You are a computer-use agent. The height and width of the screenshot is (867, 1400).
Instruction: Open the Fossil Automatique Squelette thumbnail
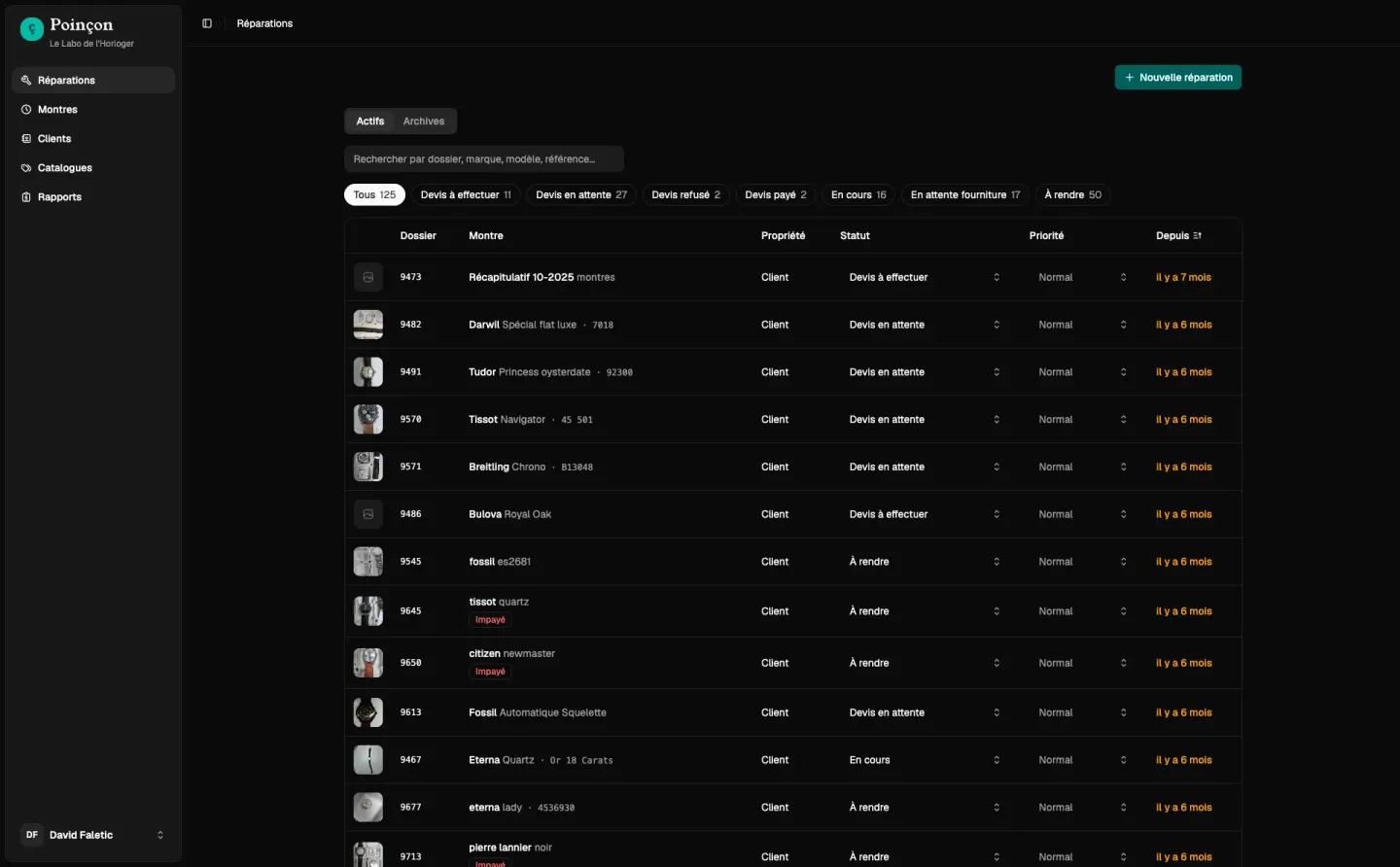(368, 712)
